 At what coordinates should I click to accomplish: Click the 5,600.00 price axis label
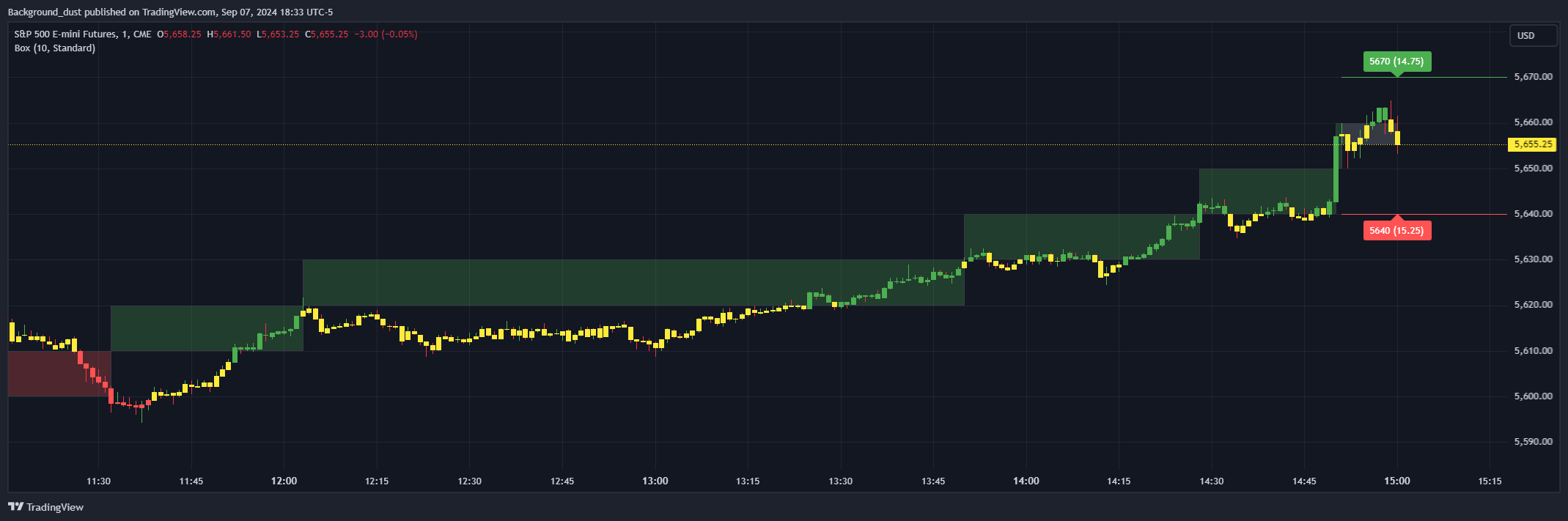tap(1533, 396)
